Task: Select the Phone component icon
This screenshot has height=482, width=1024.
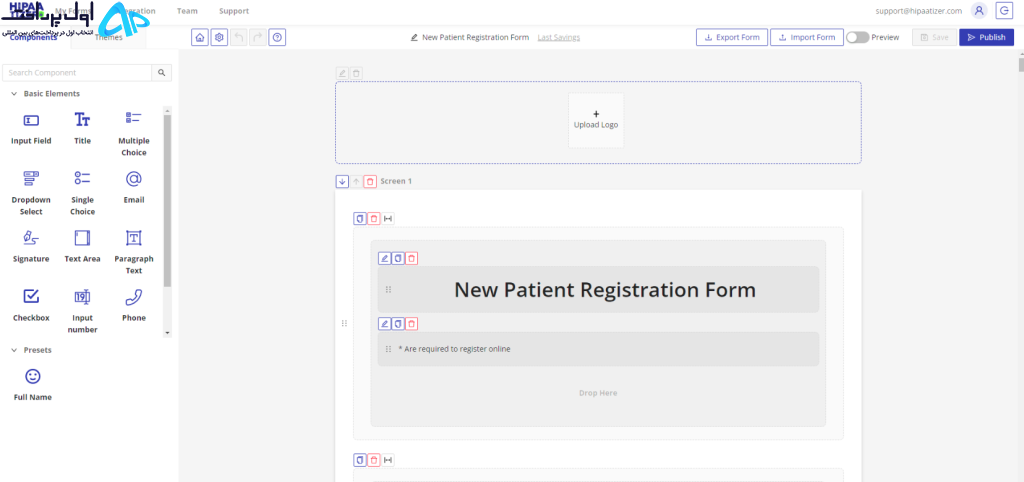Action: (x=133, y=297)
